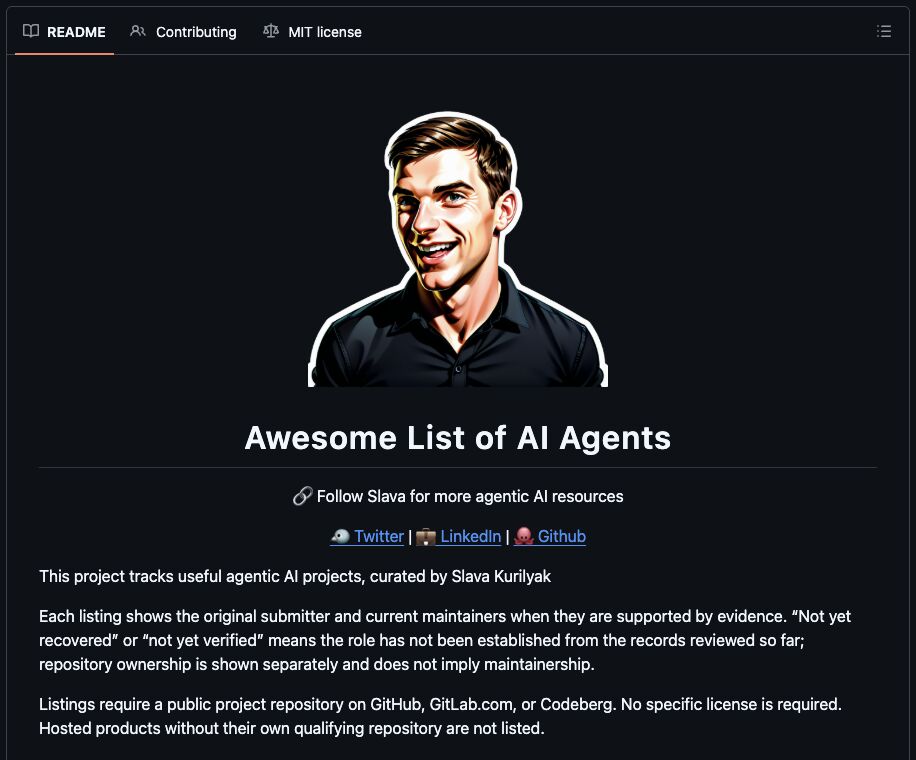Click the octopus emoji before Github
This screenshot has height=760, width=916.
click(524, 536)
